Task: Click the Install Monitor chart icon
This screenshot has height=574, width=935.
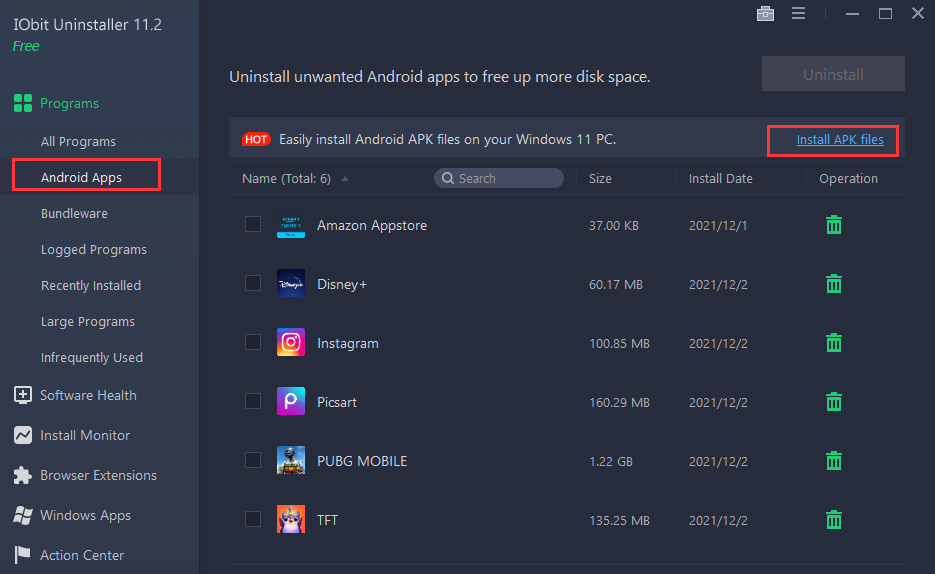Action: (x=23, y=435)
